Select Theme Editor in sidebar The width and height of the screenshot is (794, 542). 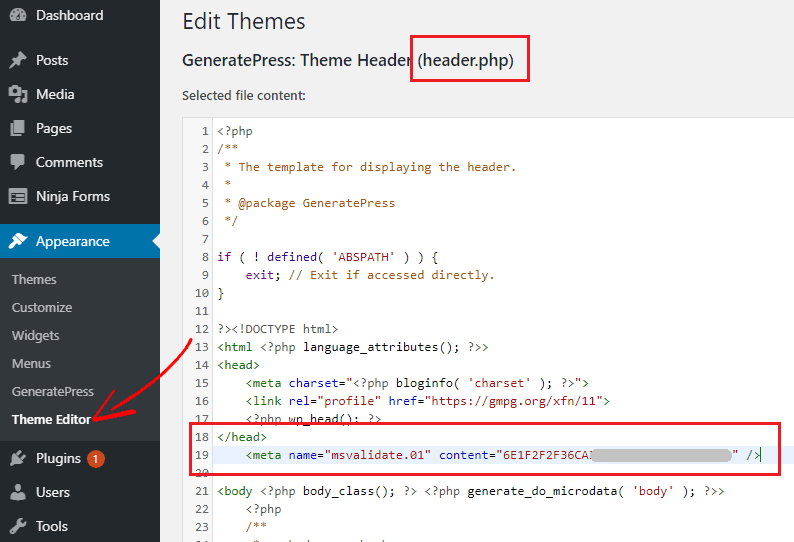click(51, 419)
